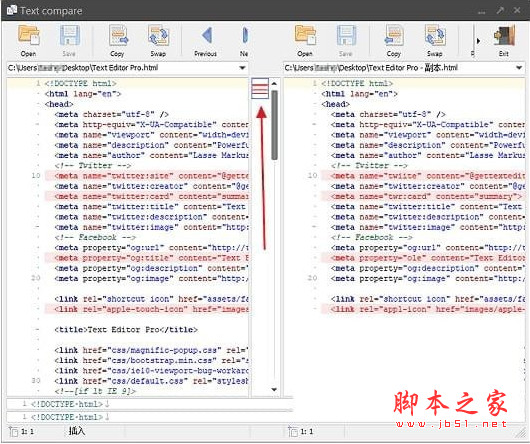
Task: Click the right status bar position icon
Action: click(x=293, y=431)
